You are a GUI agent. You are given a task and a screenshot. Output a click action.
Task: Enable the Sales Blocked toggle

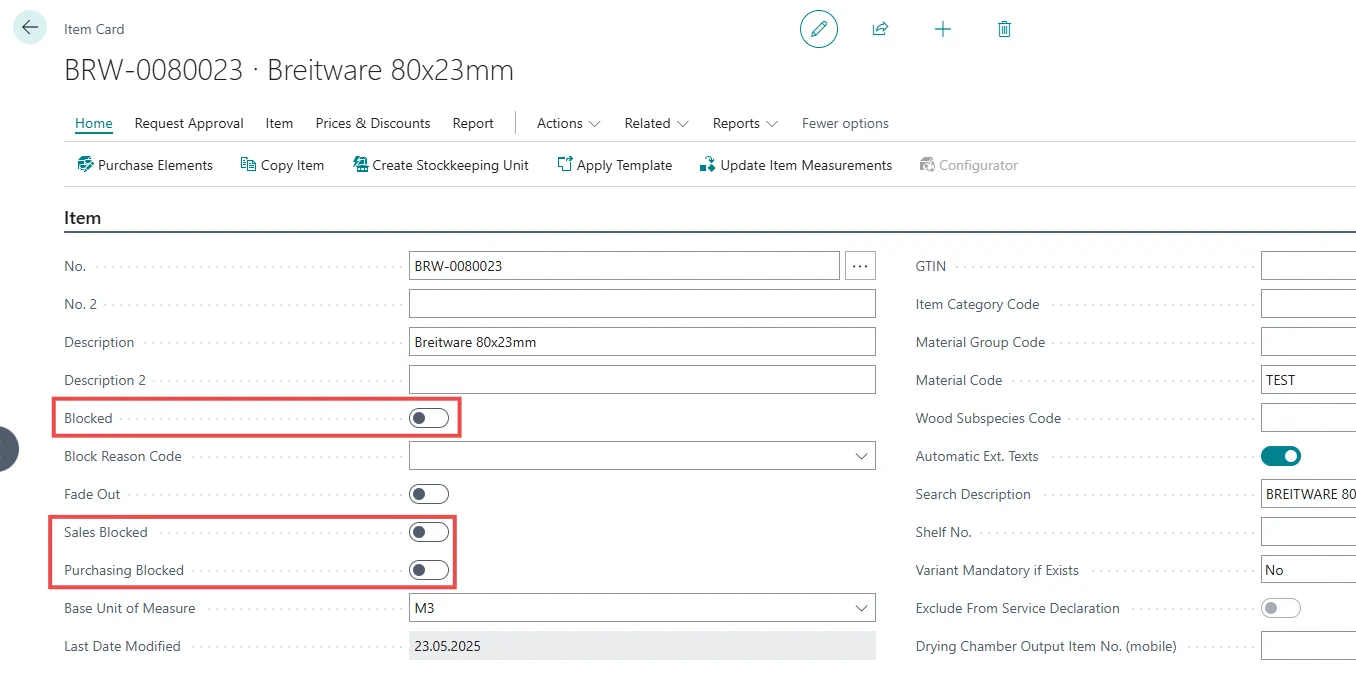click(x=429, y=532)
